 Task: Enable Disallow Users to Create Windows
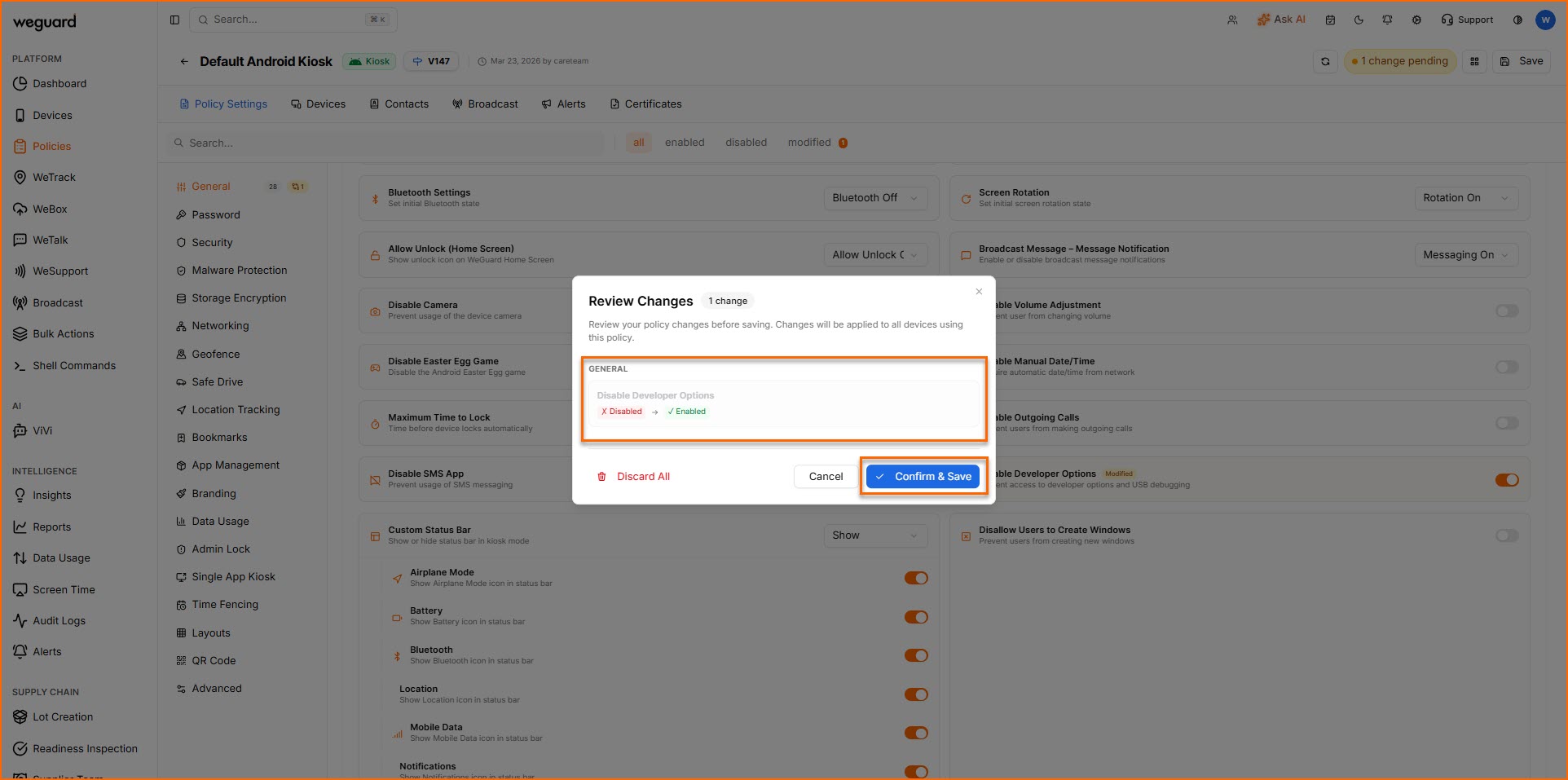pos(1506,535)
